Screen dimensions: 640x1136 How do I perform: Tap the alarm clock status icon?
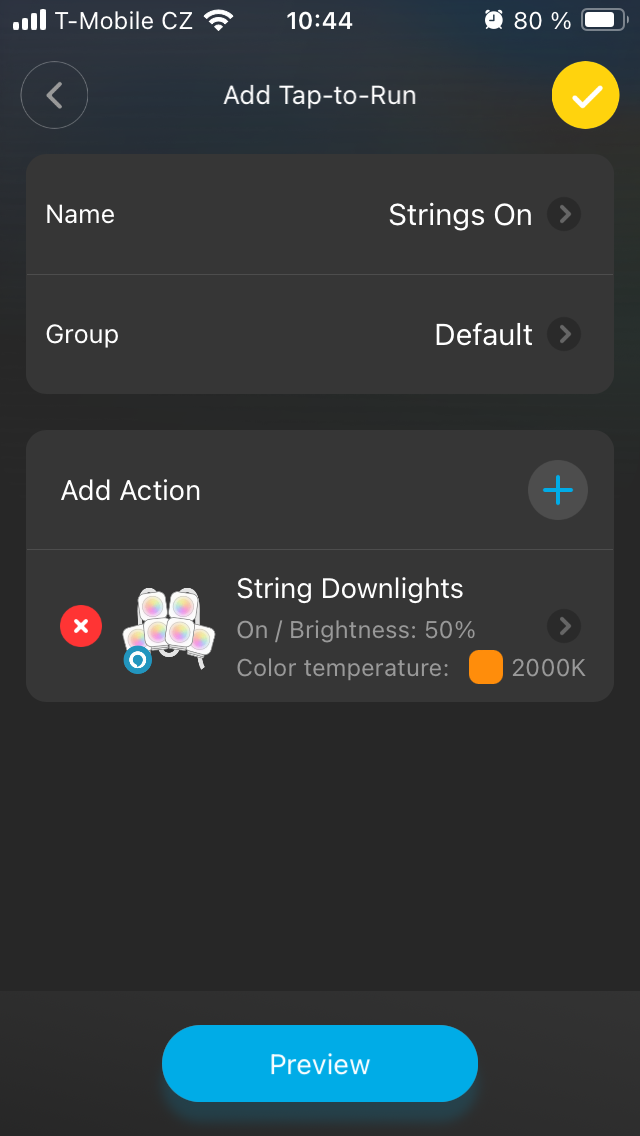tap(493, 20)
